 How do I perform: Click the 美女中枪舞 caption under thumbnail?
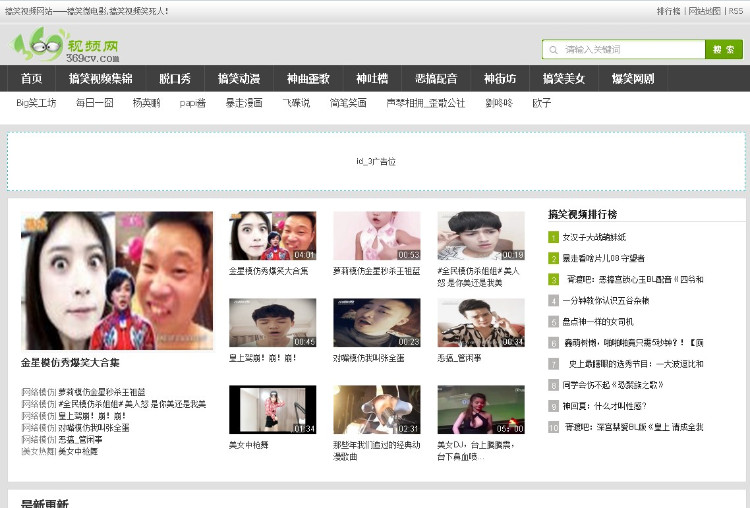pos(248,445)
